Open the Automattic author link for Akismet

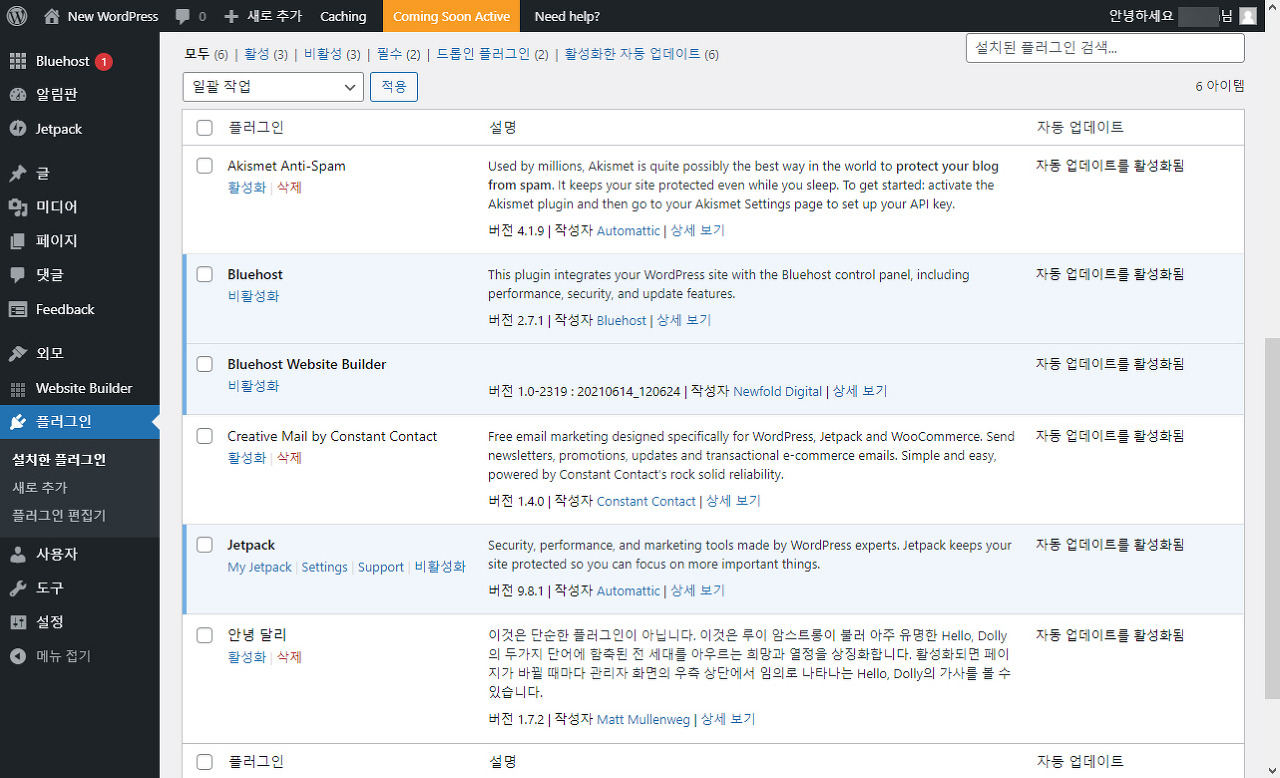click(628, 231)
